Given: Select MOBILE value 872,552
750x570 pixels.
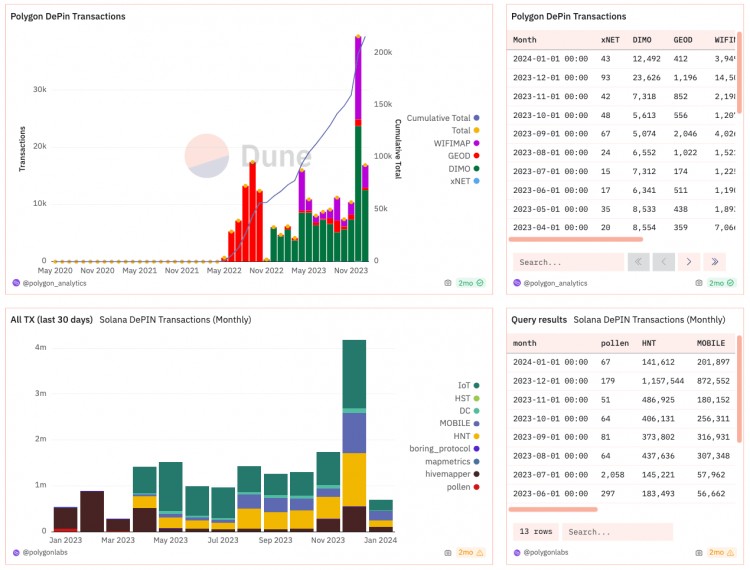Looking at the screenshot, I should click(713, 381).
